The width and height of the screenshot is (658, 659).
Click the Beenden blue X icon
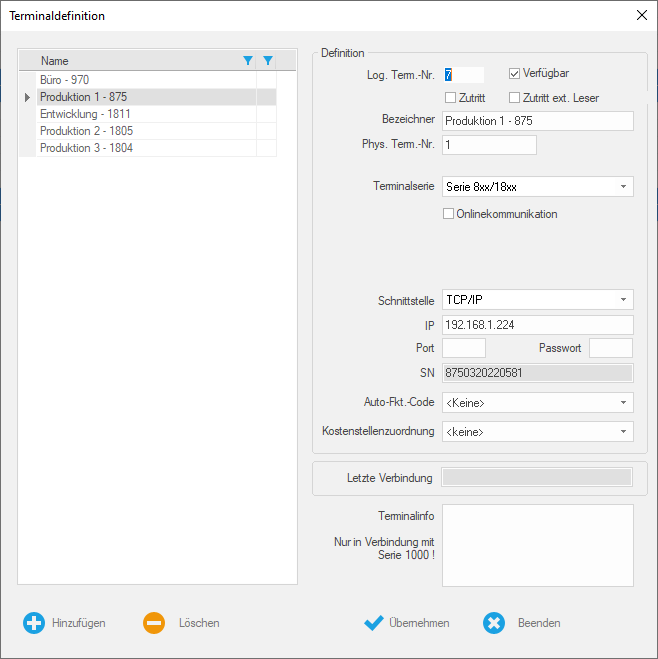click(x=494, y=623)
